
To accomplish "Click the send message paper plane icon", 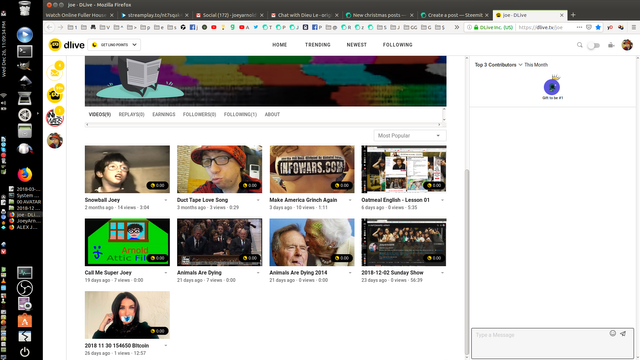I will 623,333.
